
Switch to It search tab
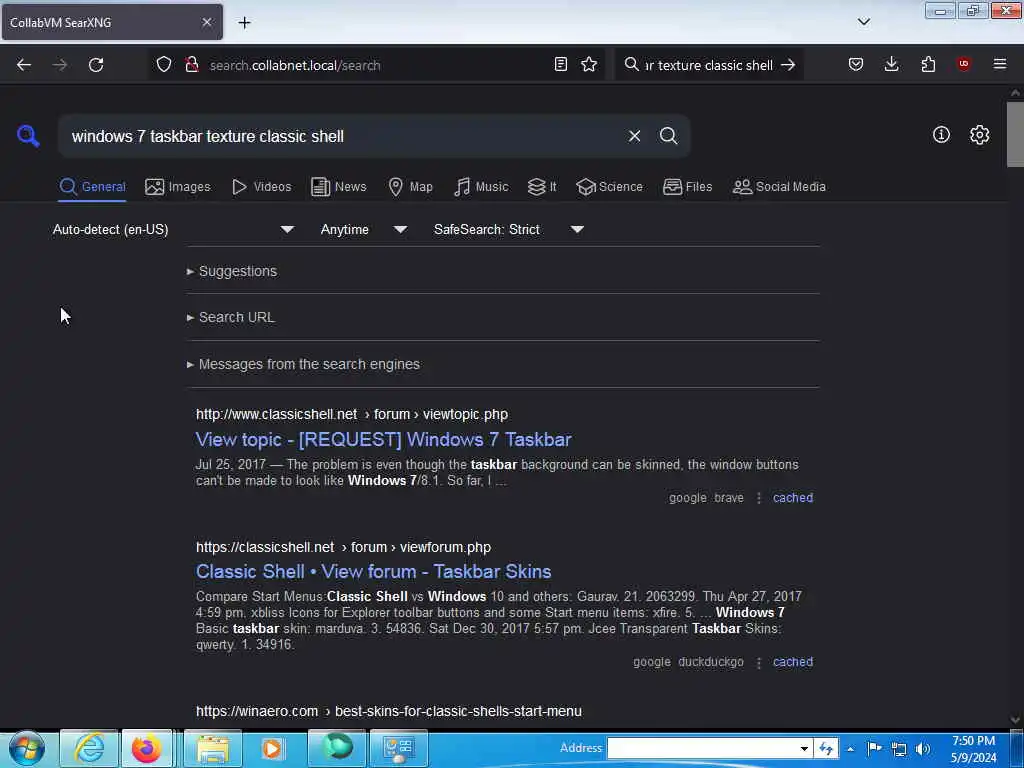coord(542,187)
